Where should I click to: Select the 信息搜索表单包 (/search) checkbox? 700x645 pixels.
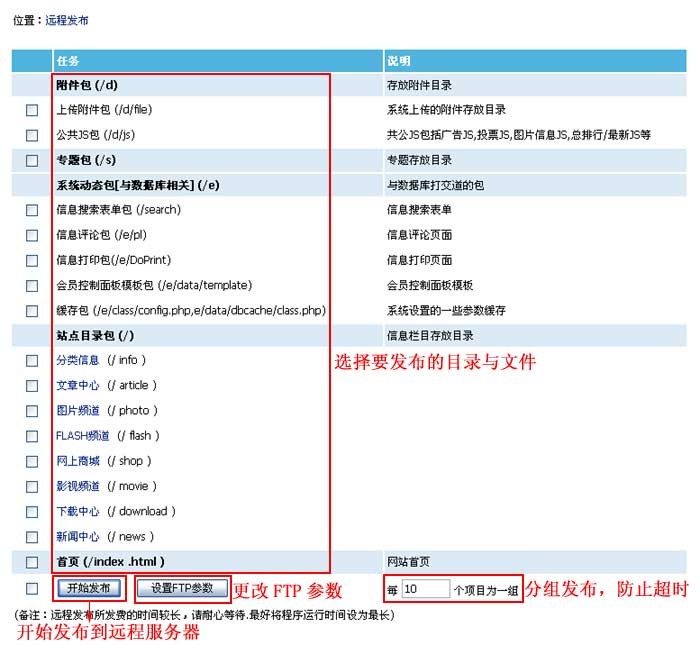click(x=32, y=210)
